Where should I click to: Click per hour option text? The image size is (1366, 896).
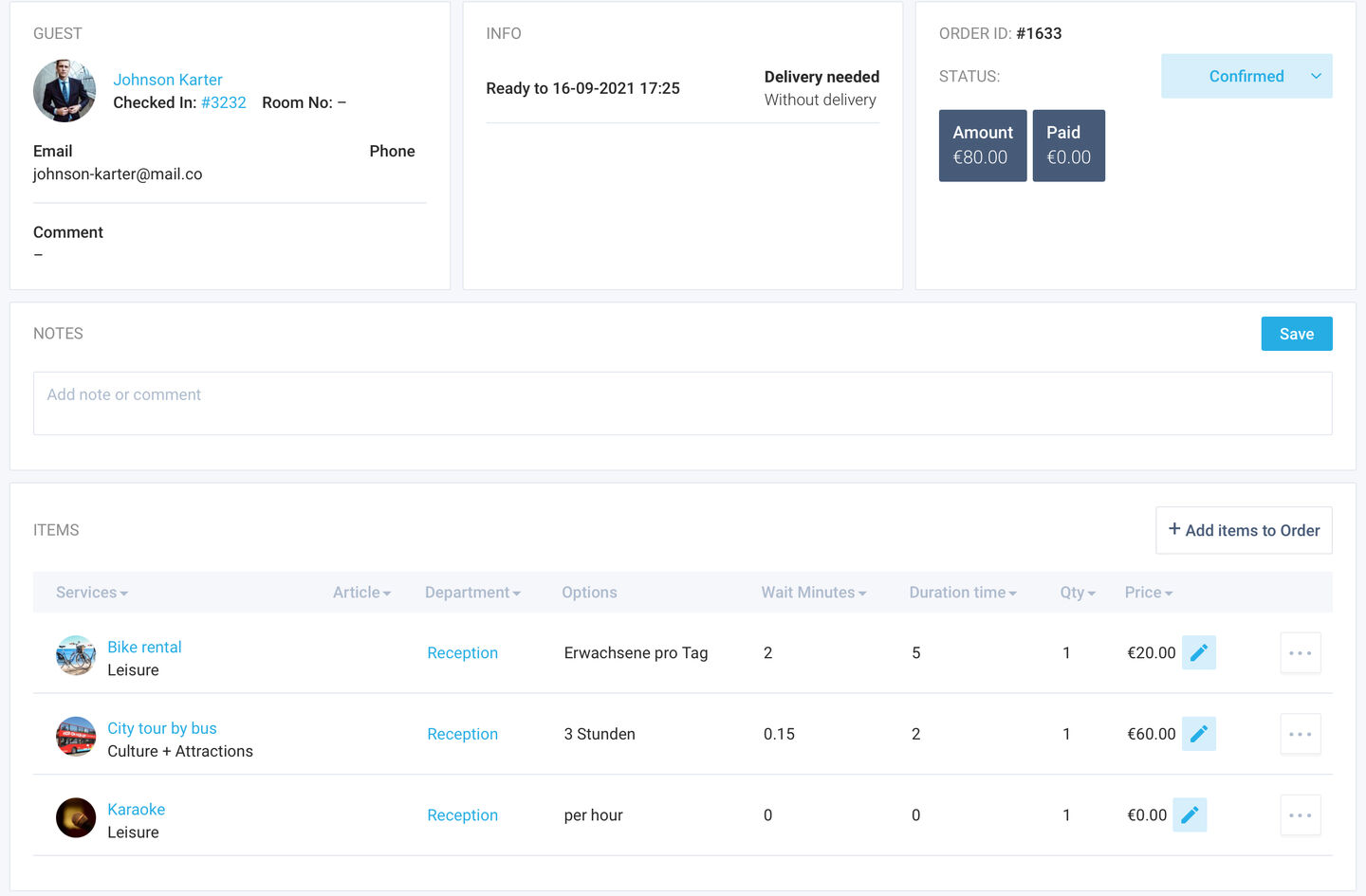pos(593,814)
